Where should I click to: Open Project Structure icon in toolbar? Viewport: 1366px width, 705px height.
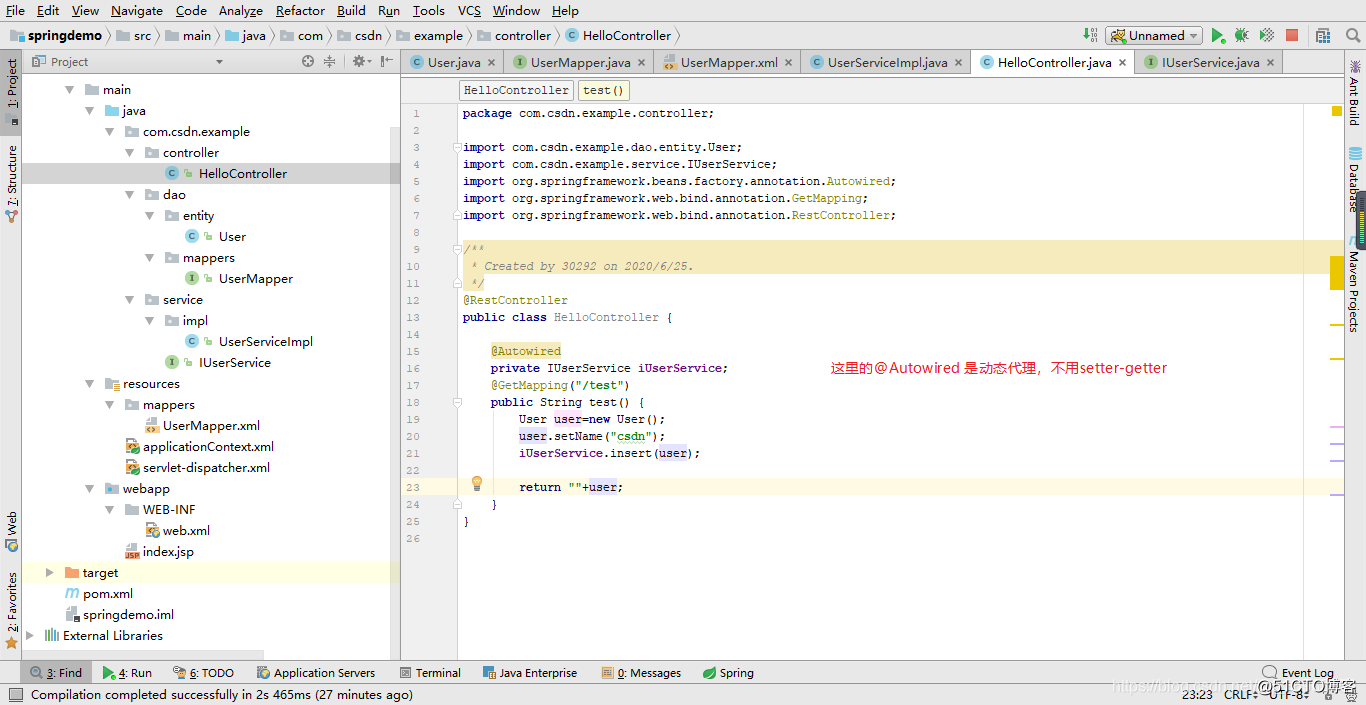tap(1324, 35)
